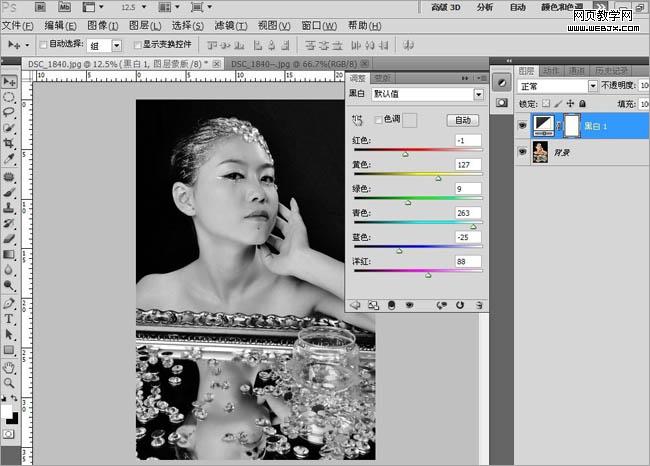
Task: Select the Type (T) tool
Action: pyautogui.click(x=9, y=318)
